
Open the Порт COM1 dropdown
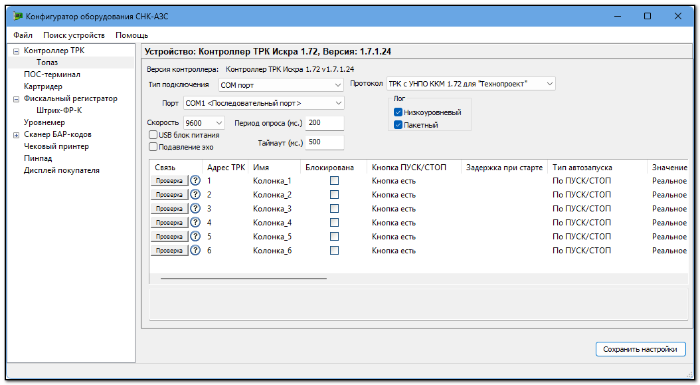[x=264, y=103]
